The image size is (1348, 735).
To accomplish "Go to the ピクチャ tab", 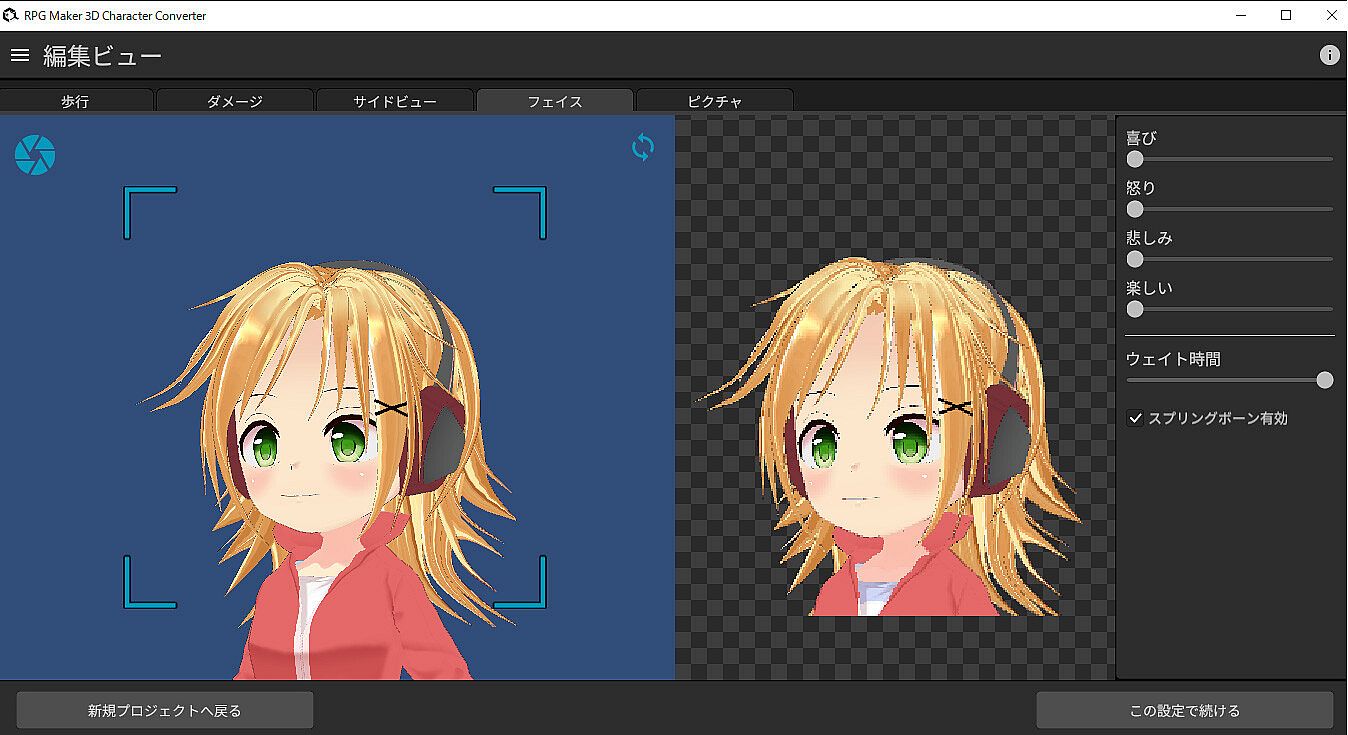I will [714, 101].
